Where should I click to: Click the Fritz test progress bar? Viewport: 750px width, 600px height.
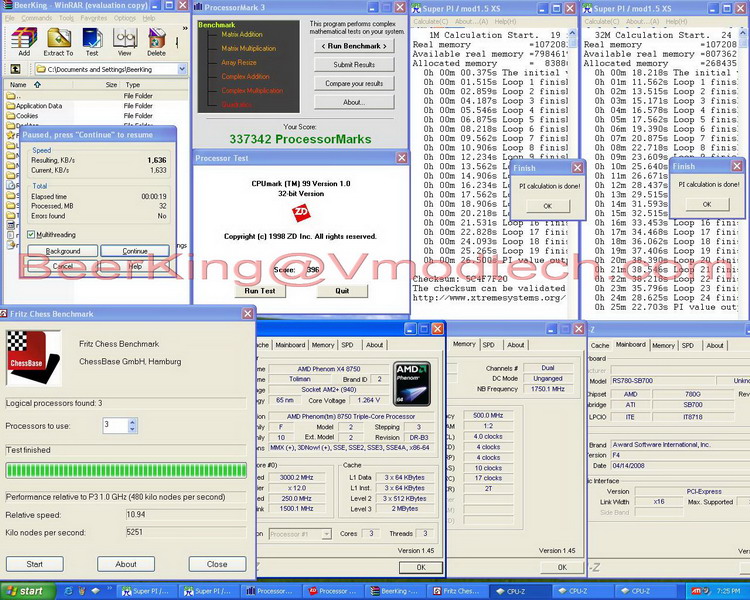[126, 470]
